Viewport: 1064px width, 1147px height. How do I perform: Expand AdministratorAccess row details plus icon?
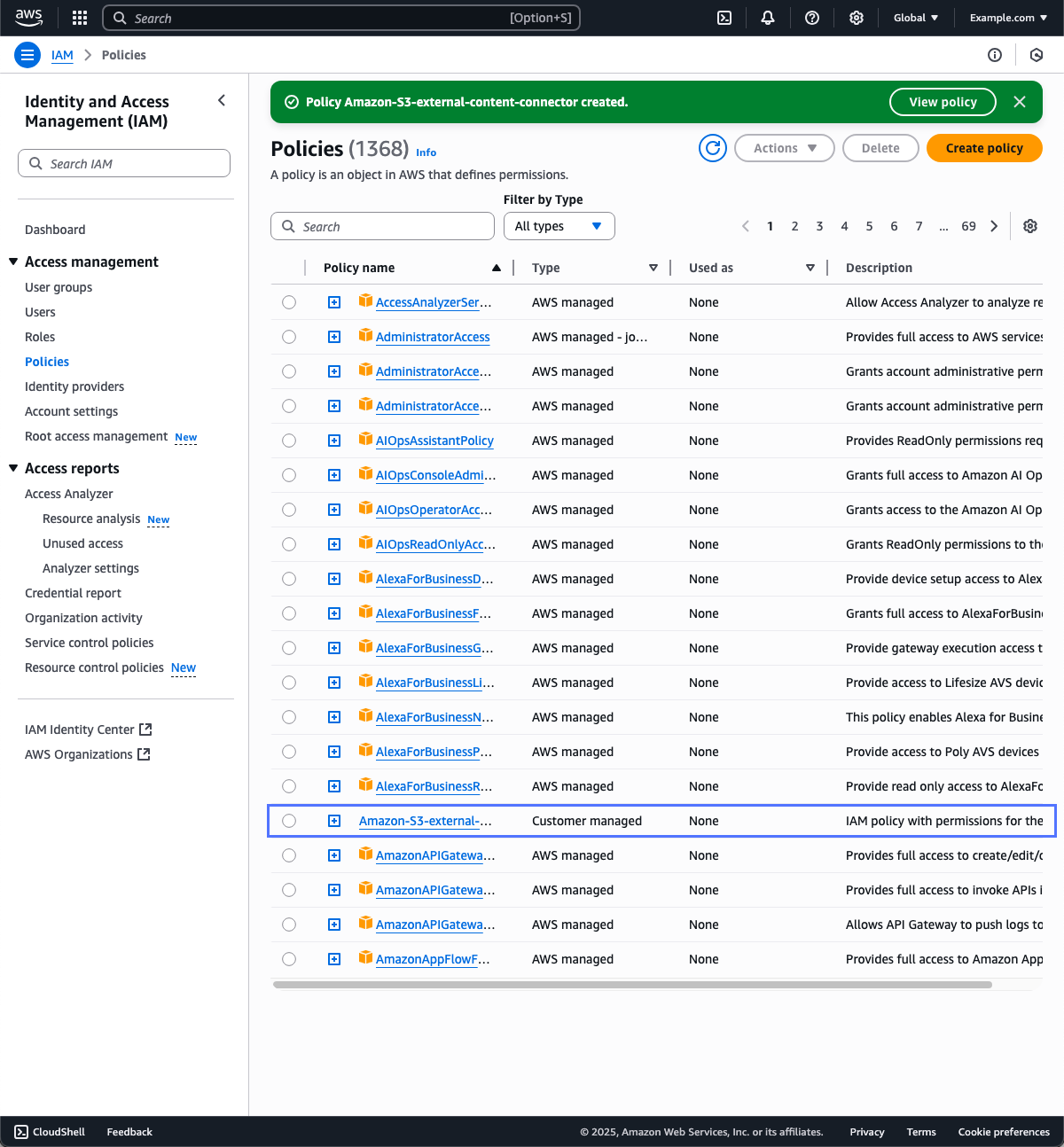coord(334,337)
